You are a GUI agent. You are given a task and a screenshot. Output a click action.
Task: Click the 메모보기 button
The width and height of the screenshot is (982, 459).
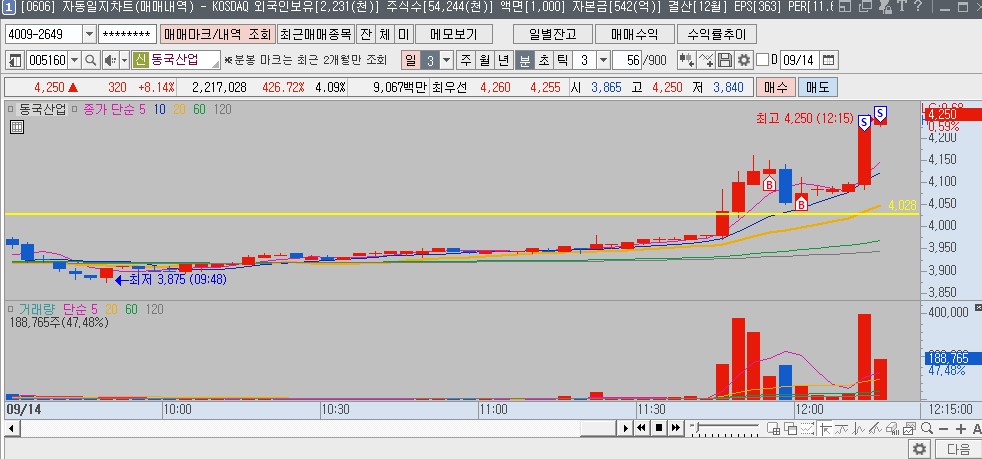point(454,34)
